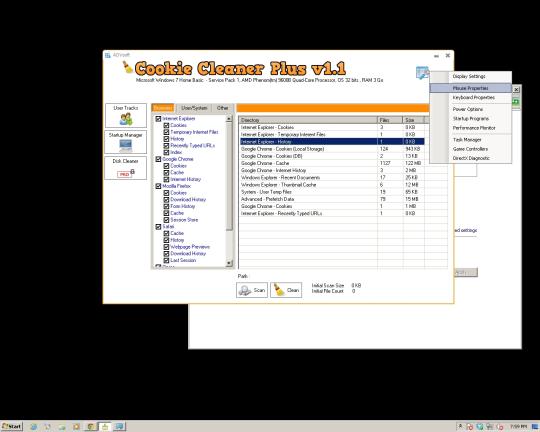Toggle the Session Store checkbox
This screenshot has height=432, width=540.
click(x=166, y=220)
